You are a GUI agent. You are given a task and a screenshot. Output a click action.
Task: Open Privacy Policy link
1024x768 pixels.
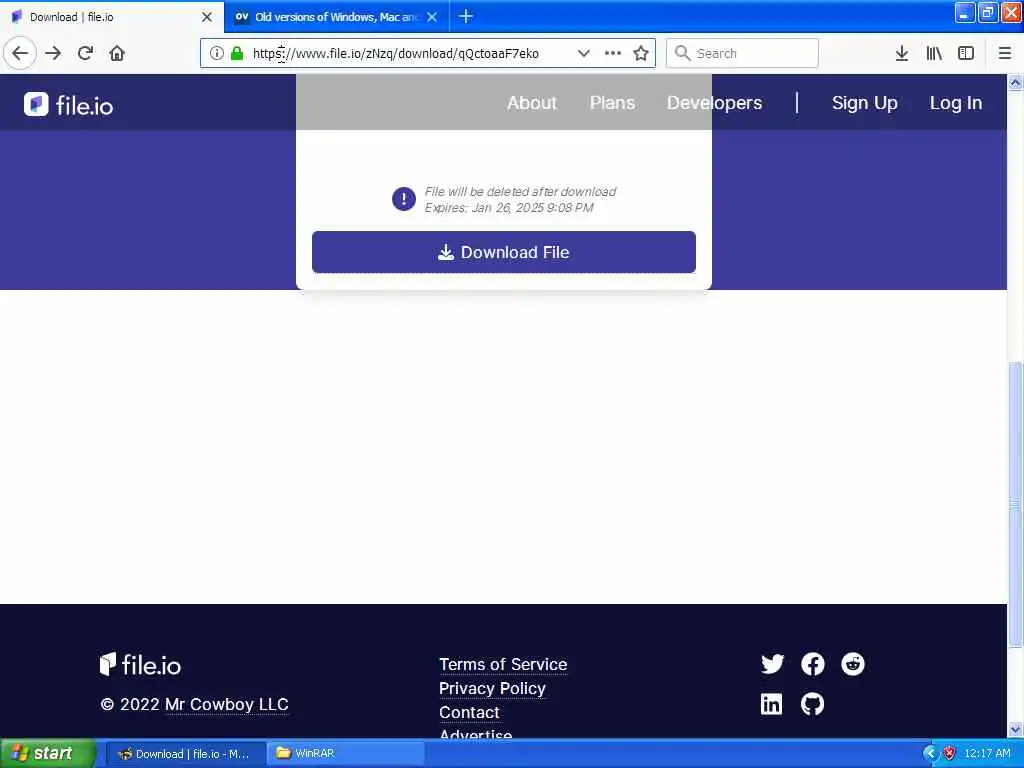tap(492, 688)
